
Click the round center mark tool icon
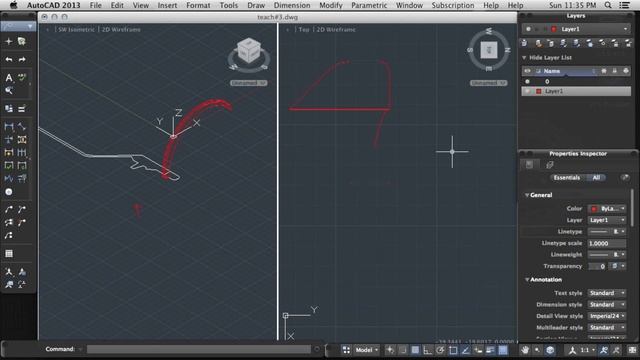click(x=9, y=191)
